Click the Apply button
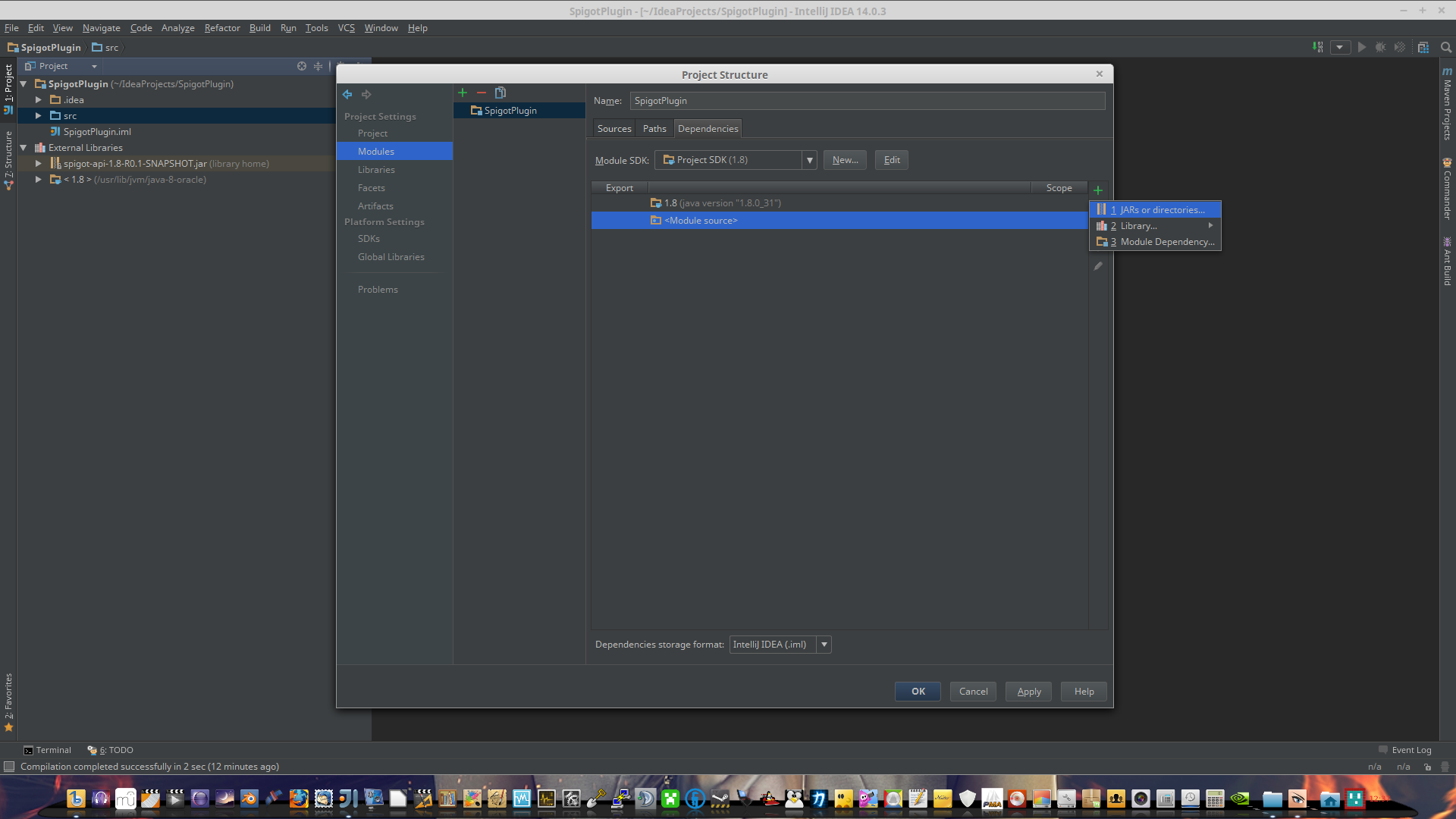 (x=1028, y=691)
